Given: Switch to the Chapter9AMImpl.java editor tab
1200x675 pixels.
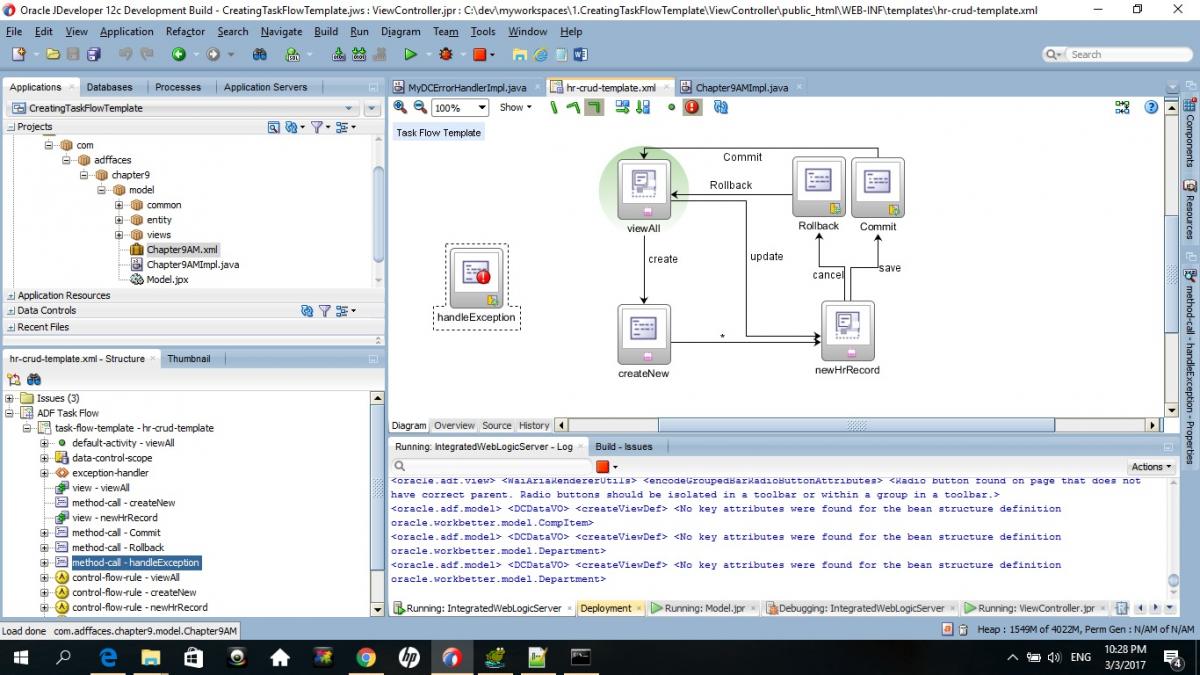Looking at the screenshot, I should 741,88.
